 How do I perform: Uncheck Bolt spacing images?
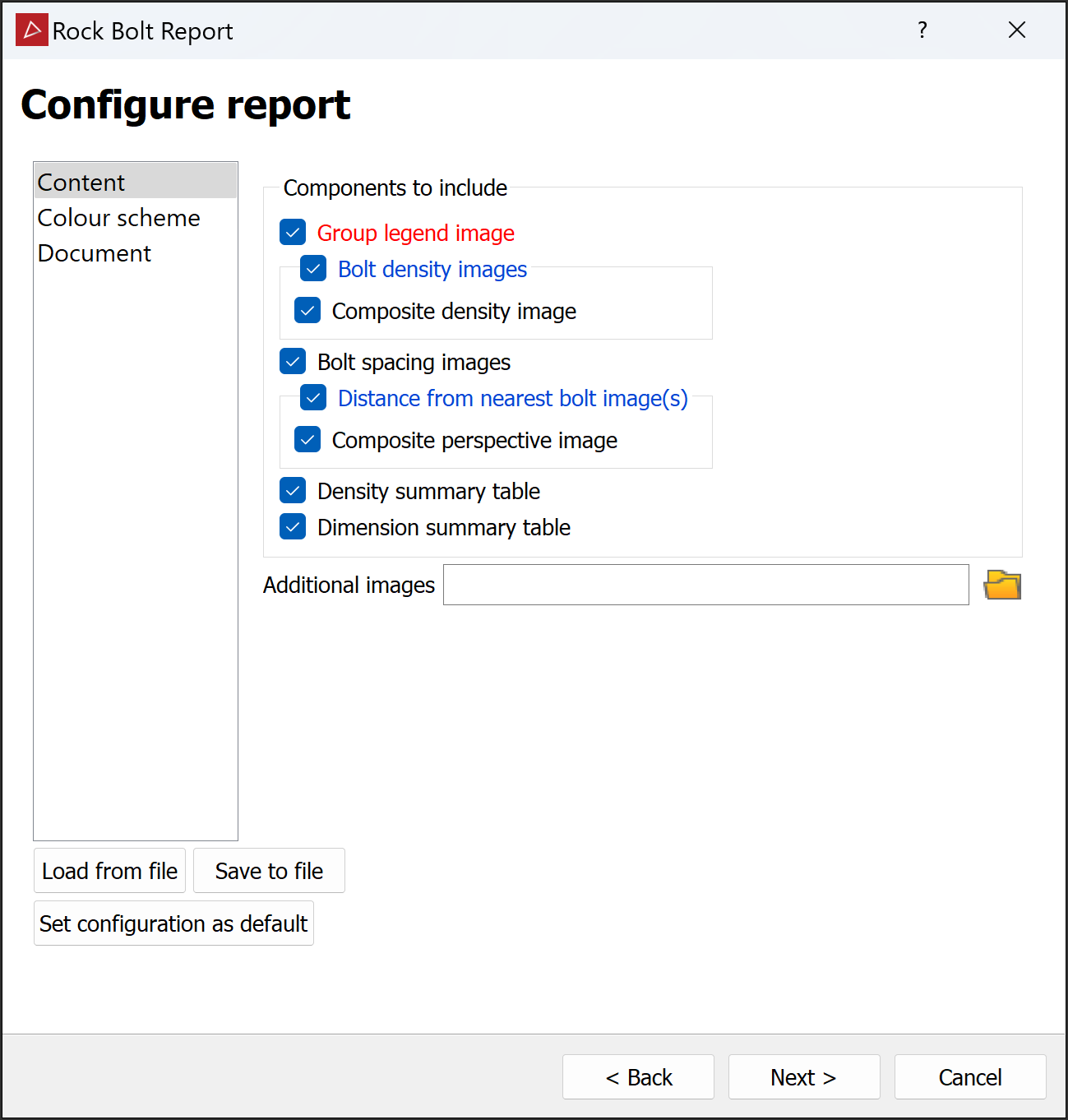293,362
